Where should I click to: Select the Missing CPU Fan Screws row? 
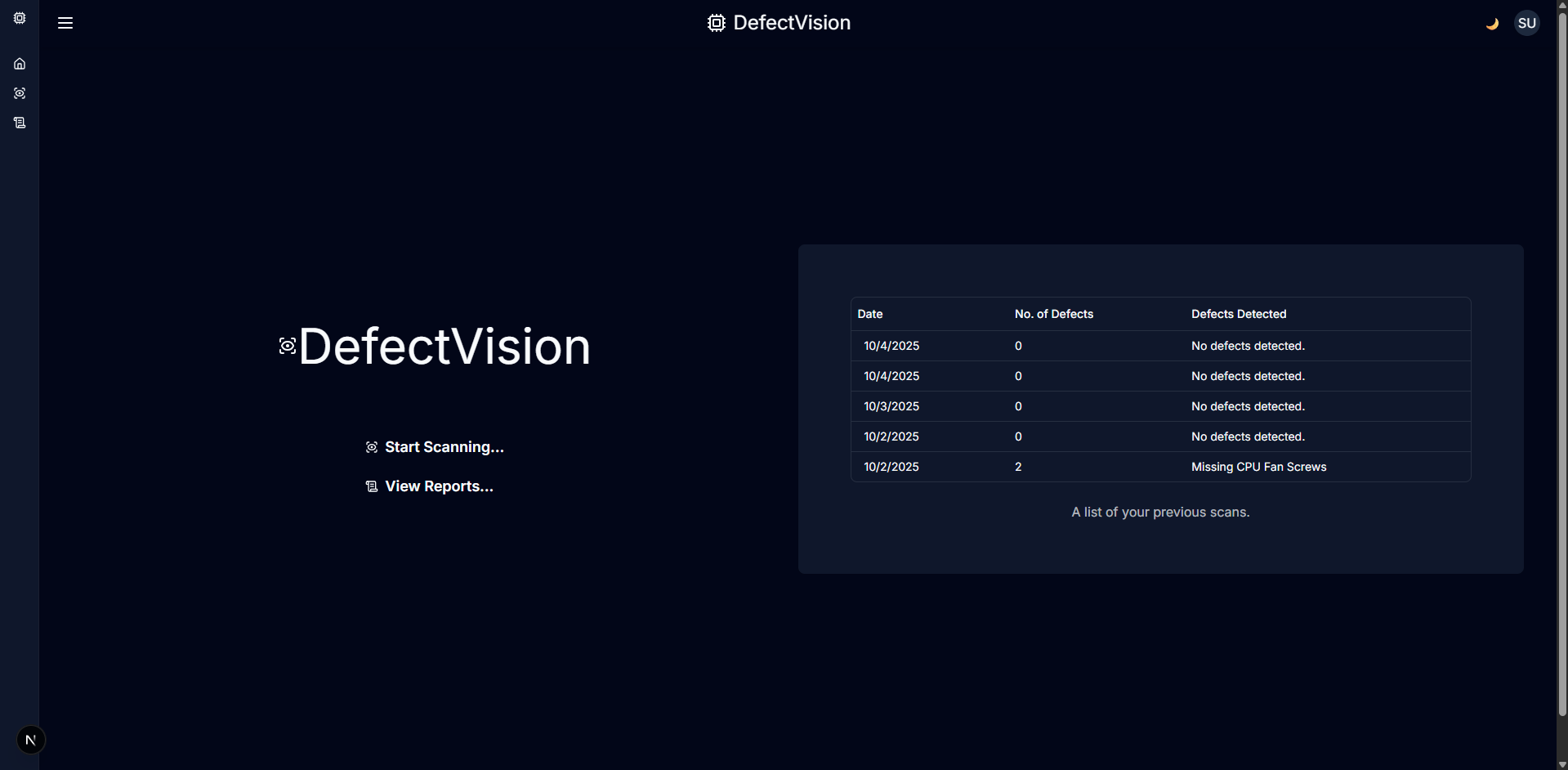(1160, 467)
